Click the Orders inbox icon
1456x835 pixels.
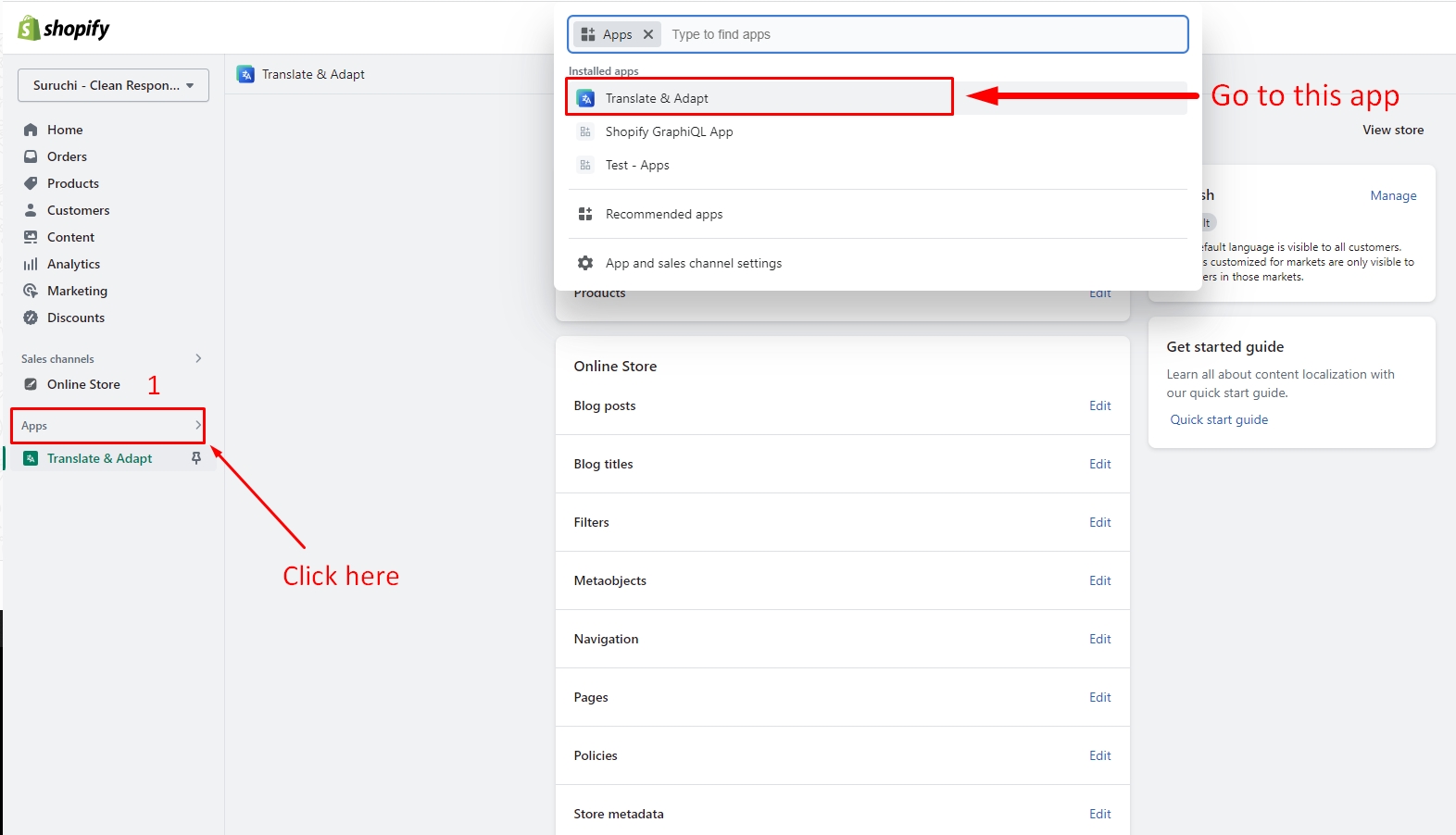(31, 156)
